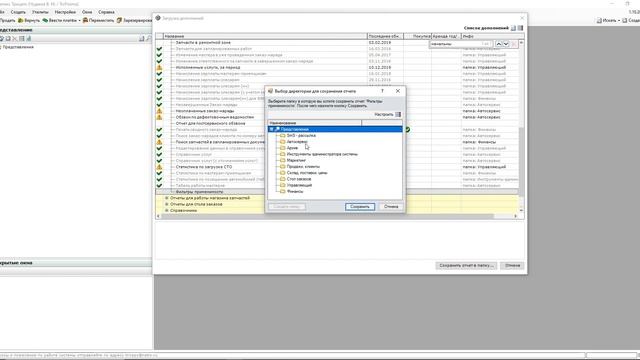
Task: Select the Архив folder
Action: click(x=292, y=148)
